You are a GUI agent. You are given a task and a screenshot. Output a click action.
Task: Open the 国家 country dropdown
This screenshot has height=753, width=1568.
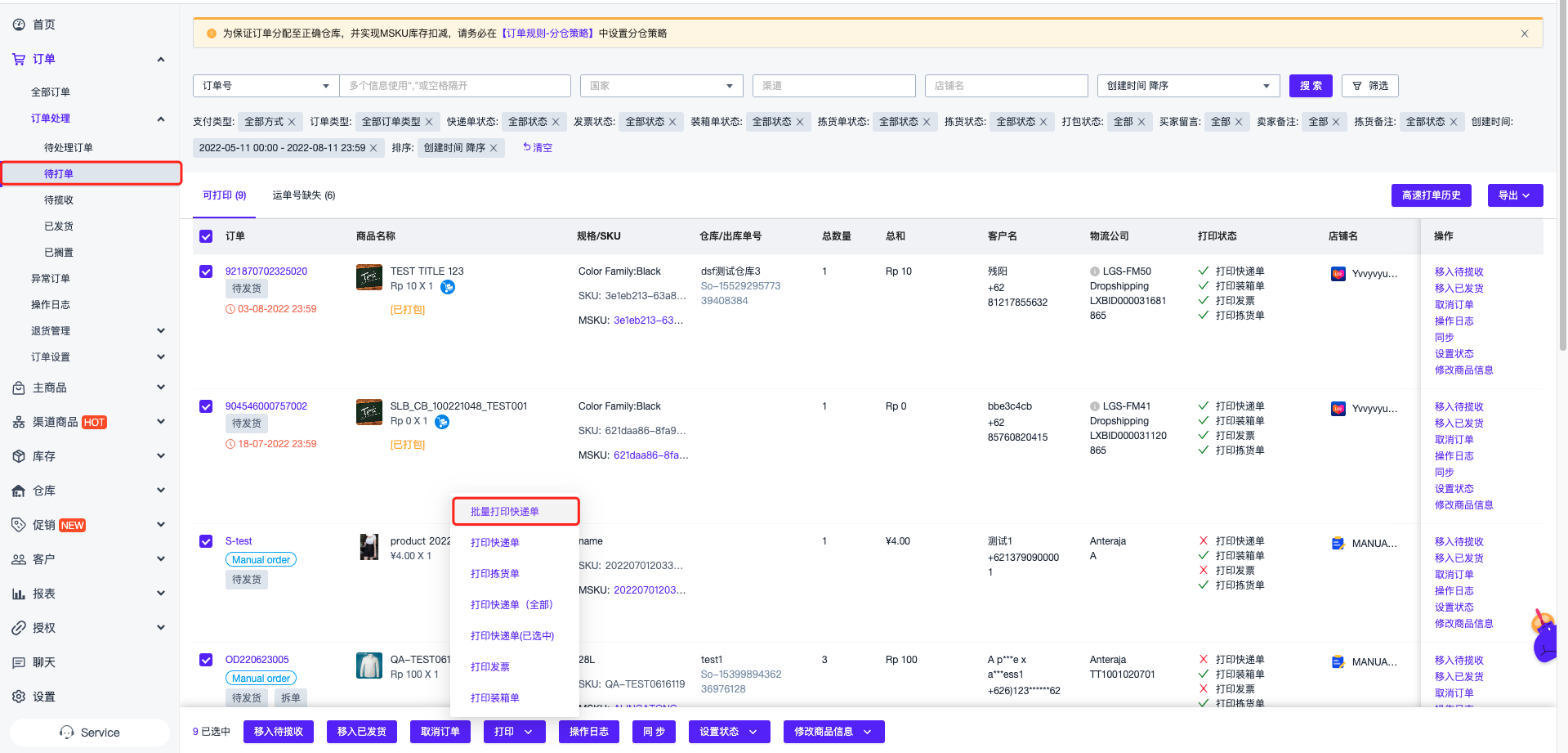[661, 86]
